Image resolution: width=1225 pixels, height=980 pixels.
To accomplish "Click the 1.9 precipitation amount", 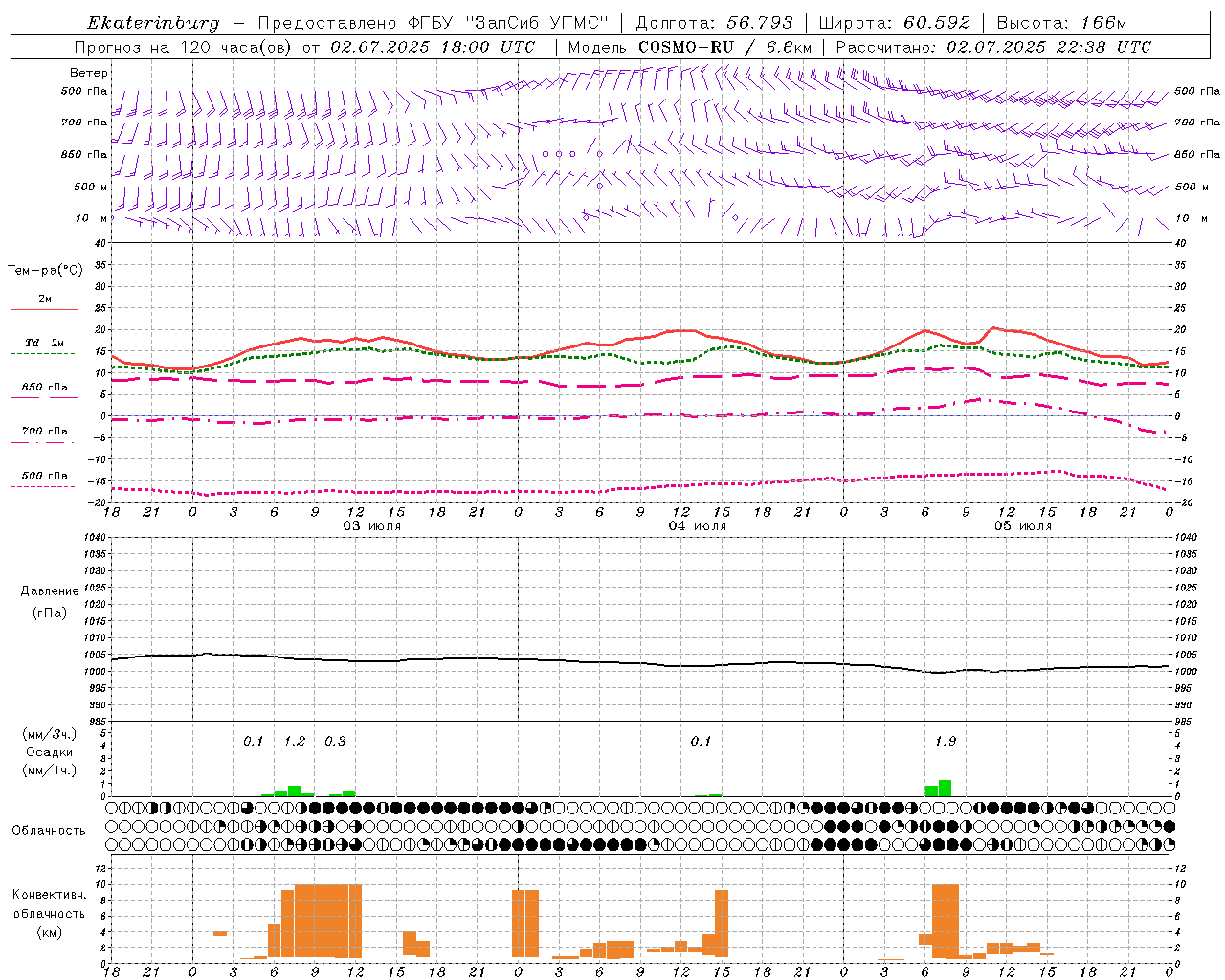I will [946, 742].
